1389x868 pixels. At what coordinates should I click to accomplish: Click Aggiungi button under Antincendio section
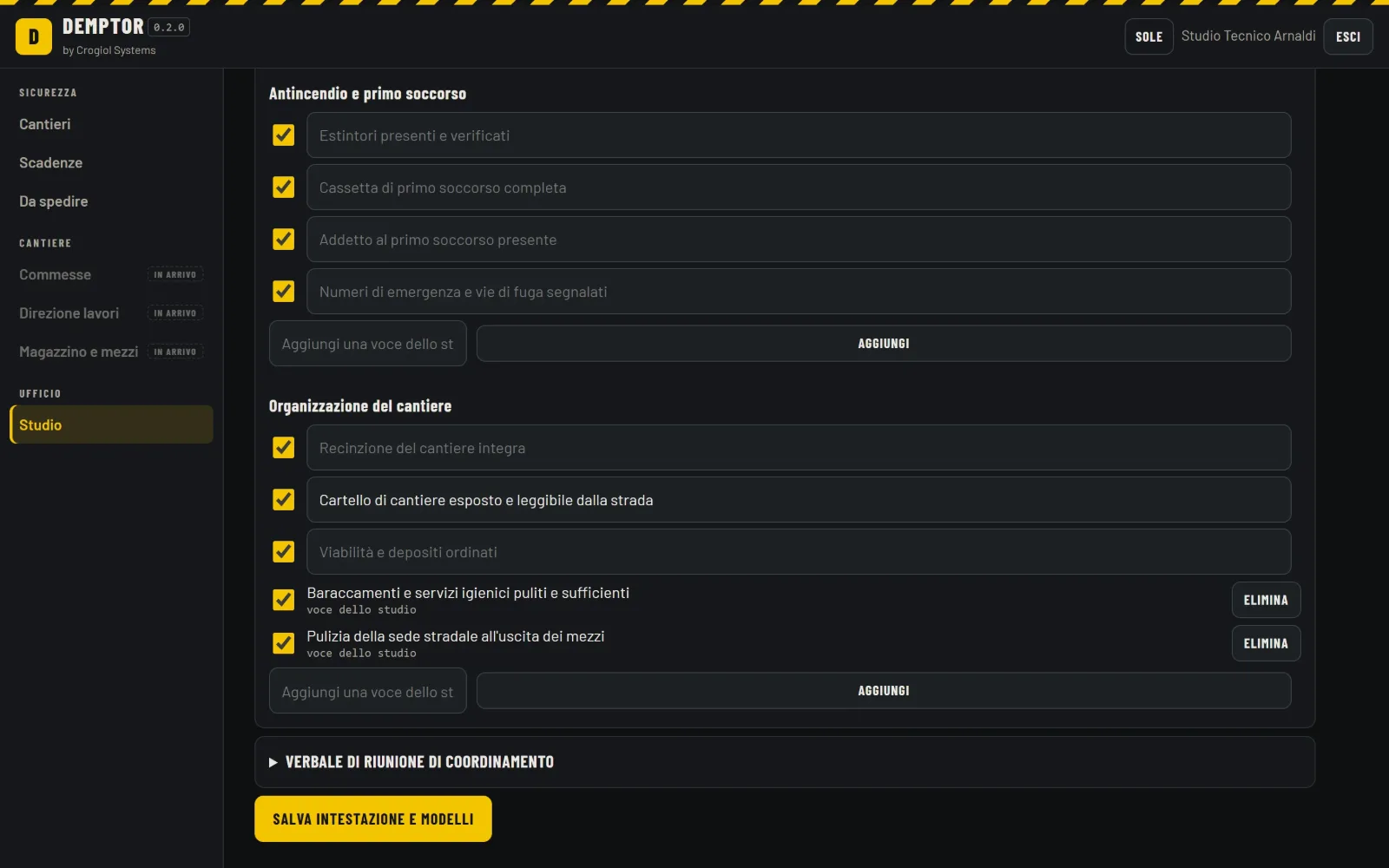click(884, 344)
